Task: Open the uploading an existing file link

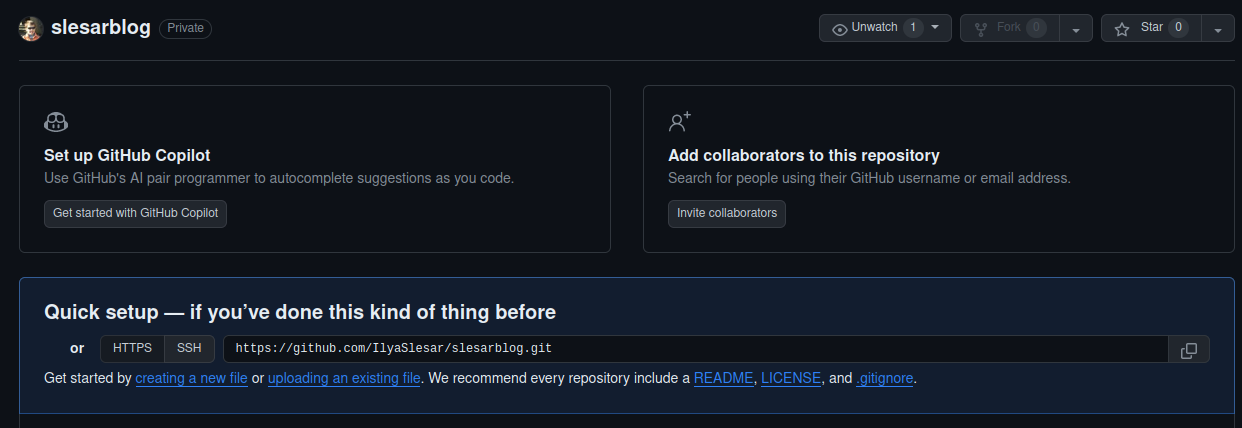Action: [x=344, y=379]
